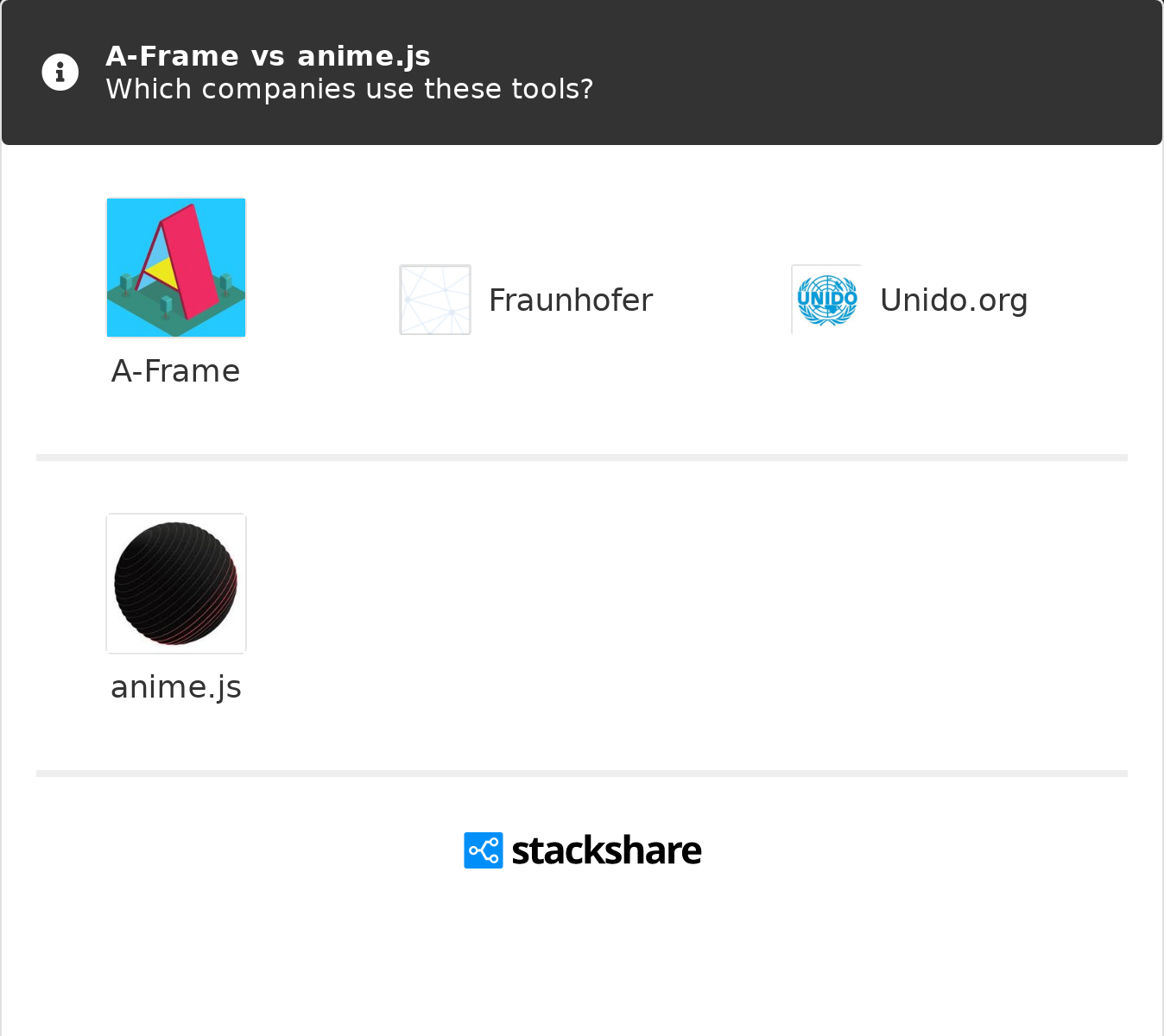Open the A-Frame logo image
Image resolution: width=1164 pixels, height=1036 pixels.
pos(176,268)
